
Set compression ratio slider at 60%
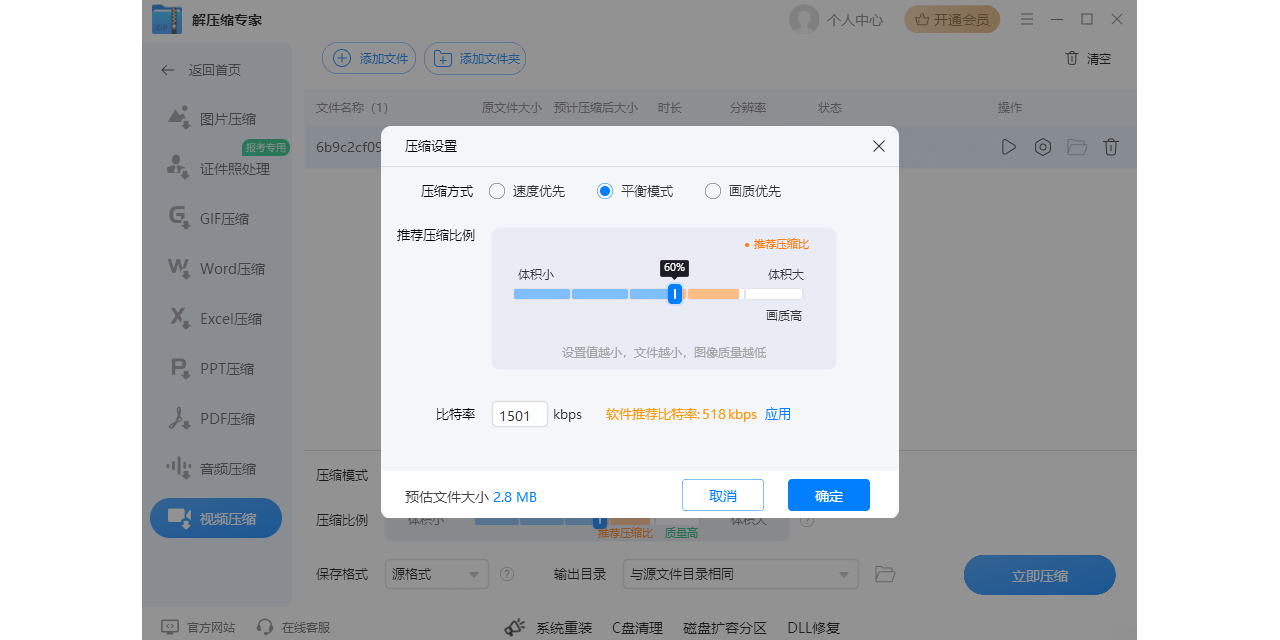click(674, 293)
